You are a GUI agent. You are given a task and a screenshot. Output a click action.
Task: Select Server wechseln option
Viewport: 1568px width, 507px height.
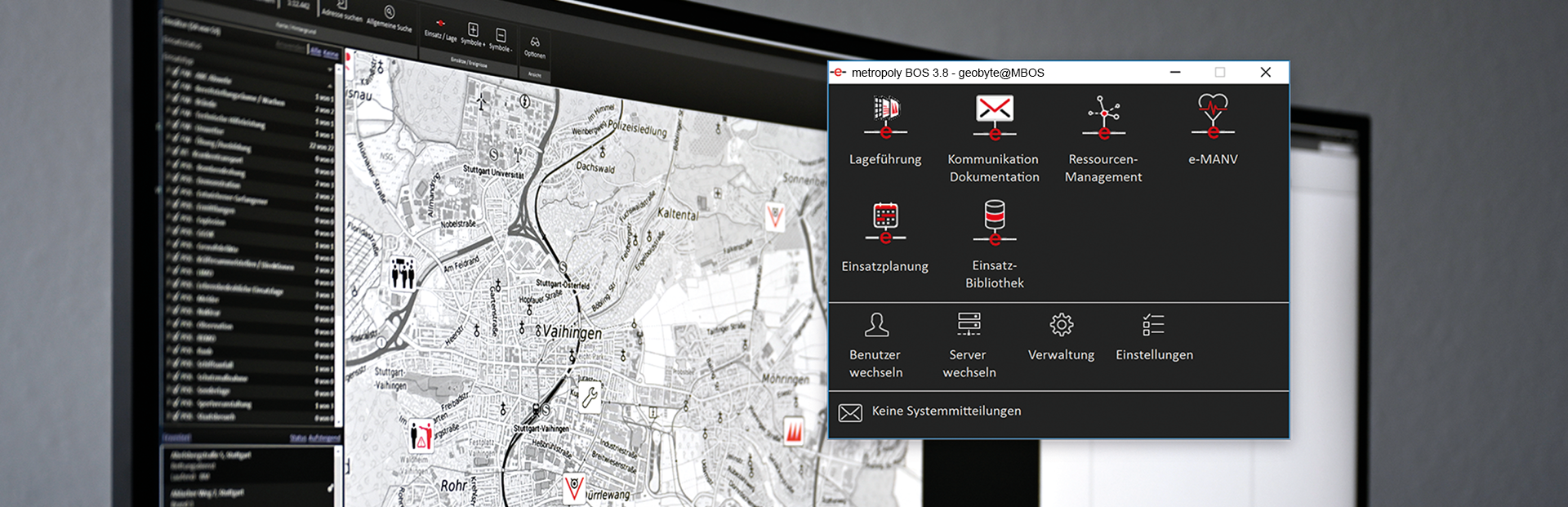coord(969,345)
